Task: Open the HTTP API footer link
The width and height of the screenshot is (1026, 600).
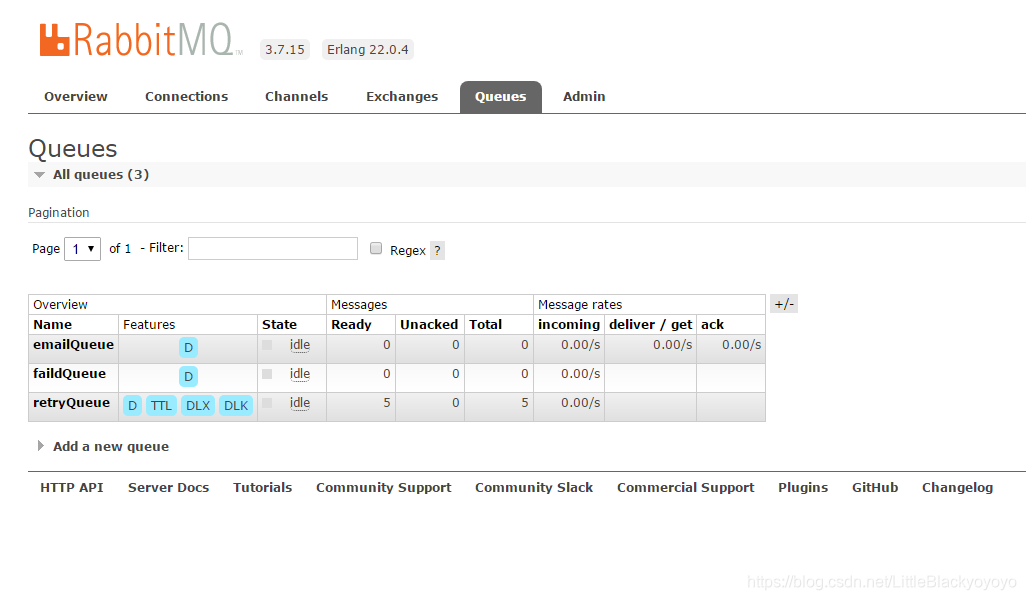Action: point(71,488)
